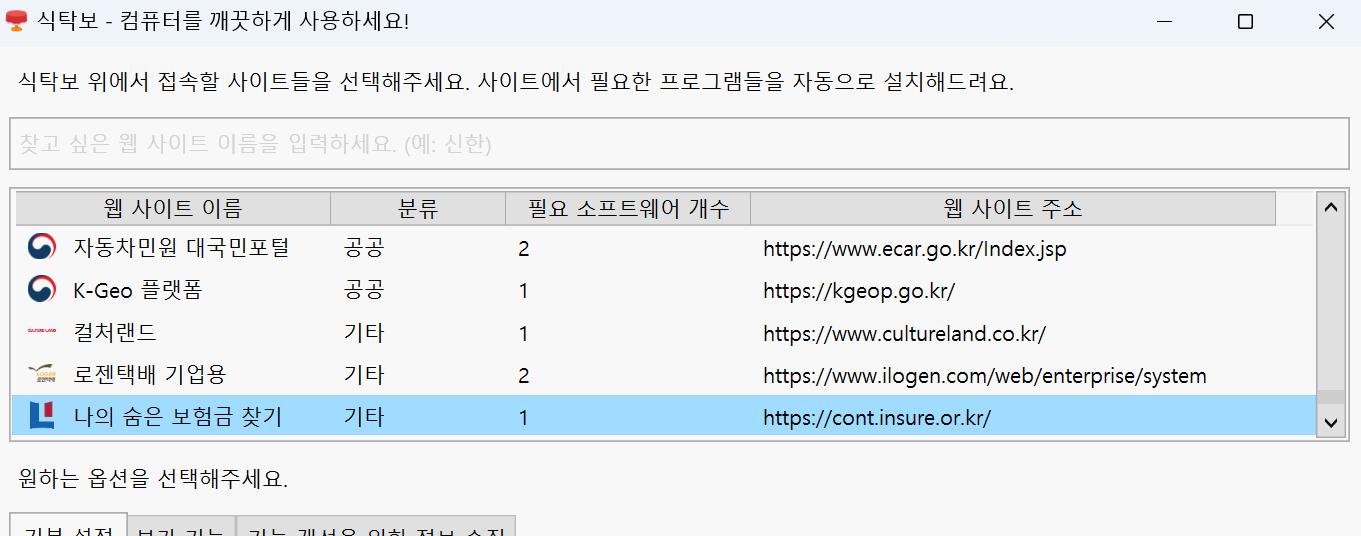Click software count 2 in 자동차민원 row
1361x536 pixels.
pos(524,248)
